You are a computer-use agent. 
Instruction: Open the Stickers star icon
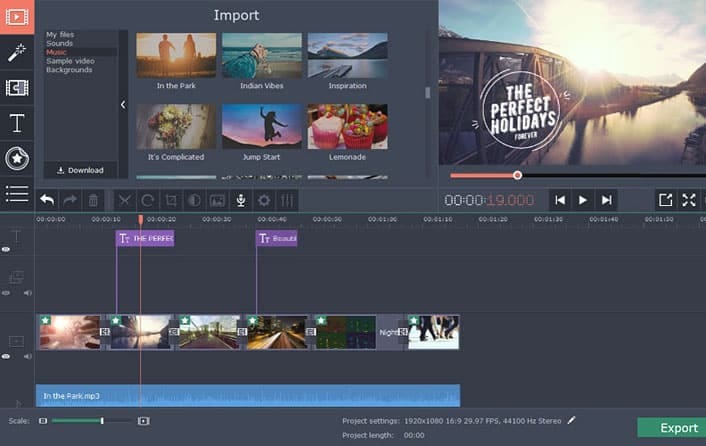click(17, 158)
